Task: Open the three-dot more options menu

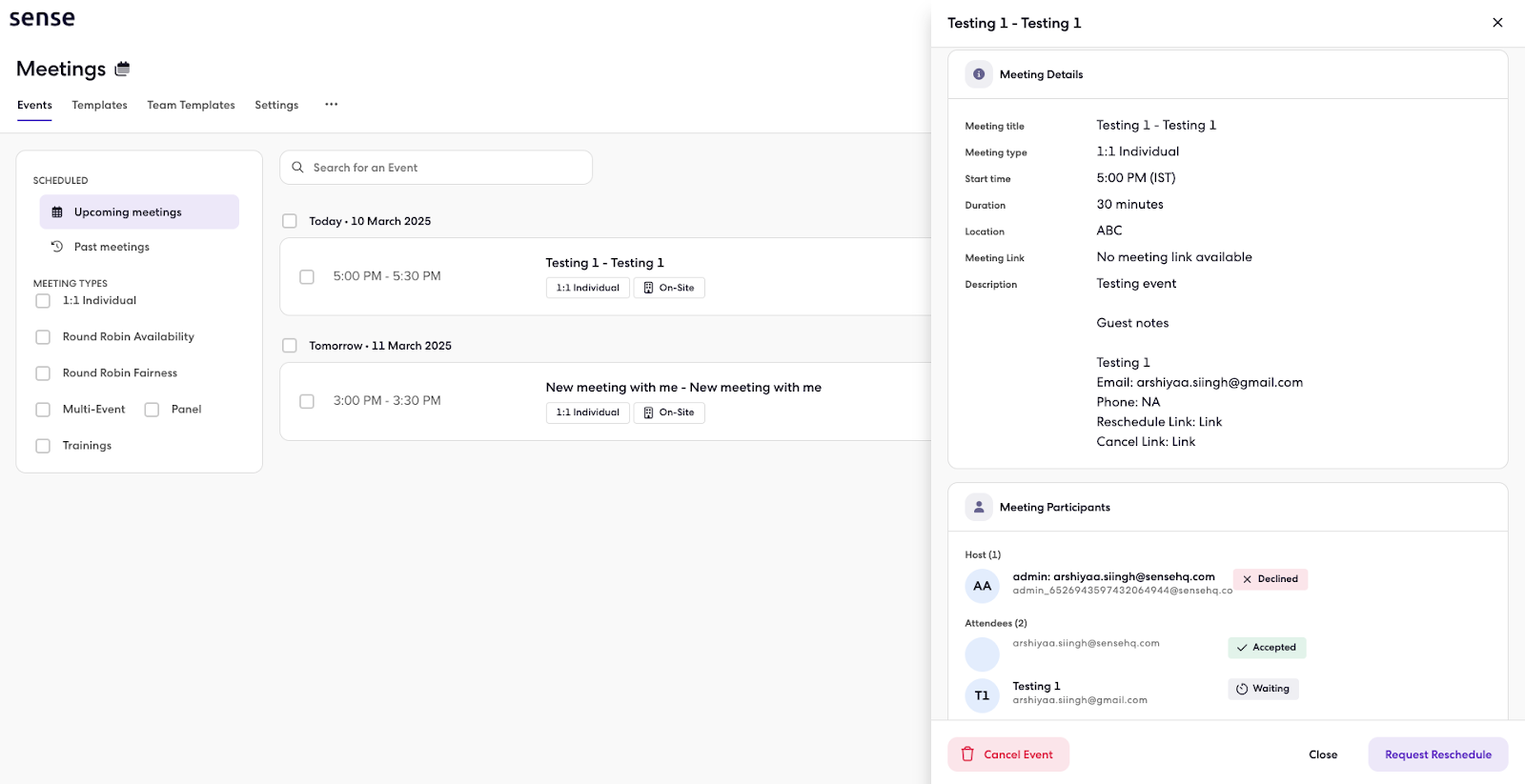Action: coord(331,105)
